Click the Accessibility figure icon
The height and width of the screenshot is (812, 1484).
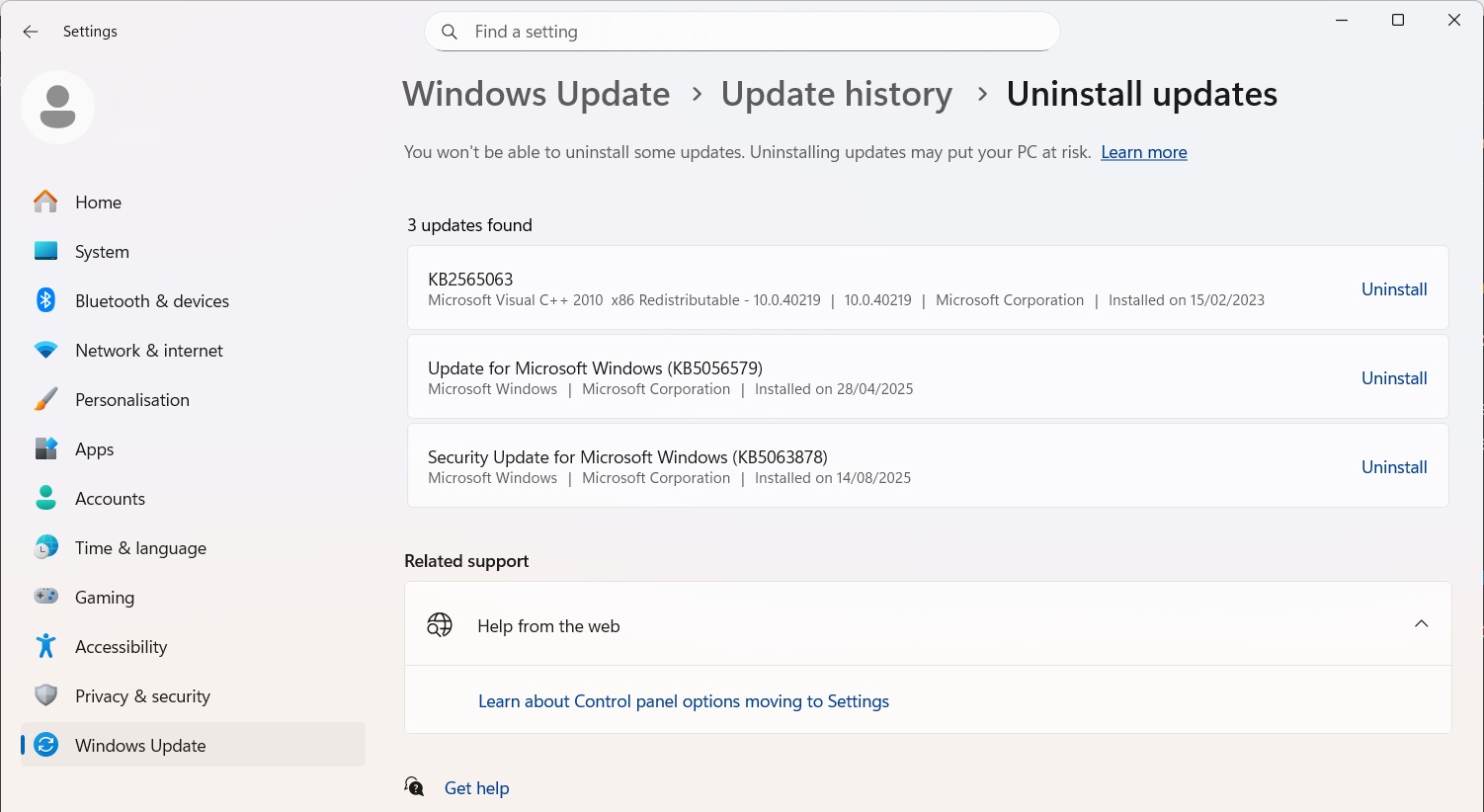[46, 646]
